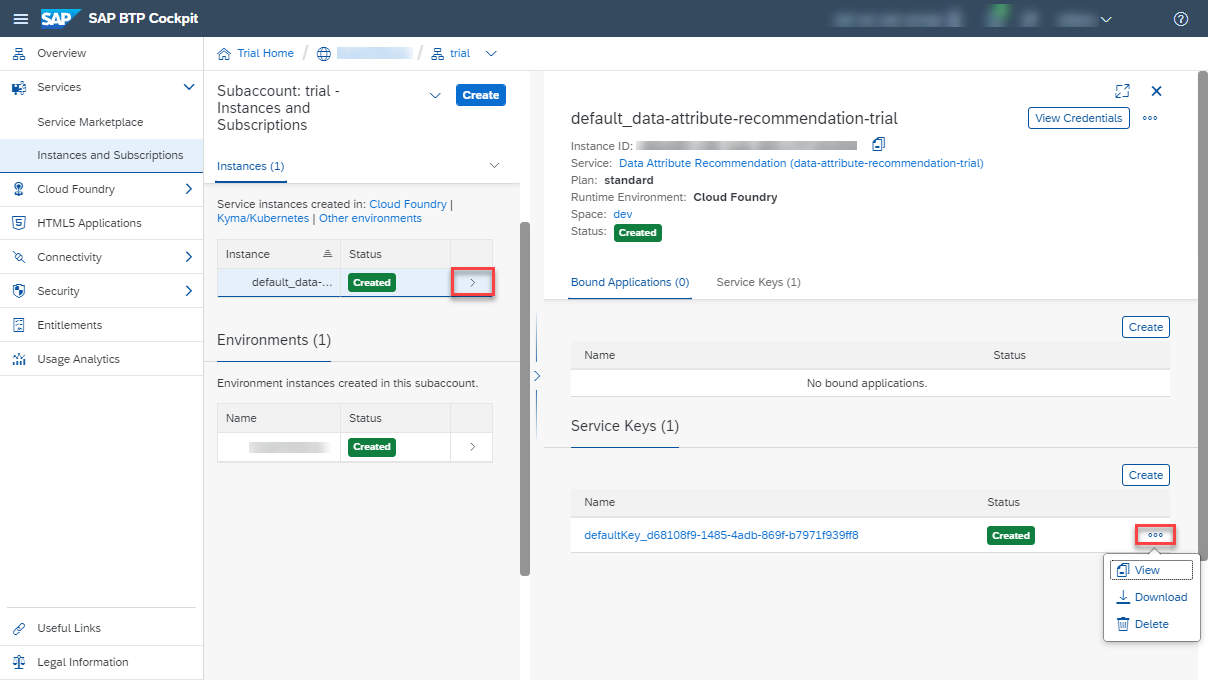Image resolution: width=1208 pixels, height=680 pixels.
Task: Copy the Instance ID with copy icon
Action: [x=879, y=144]
